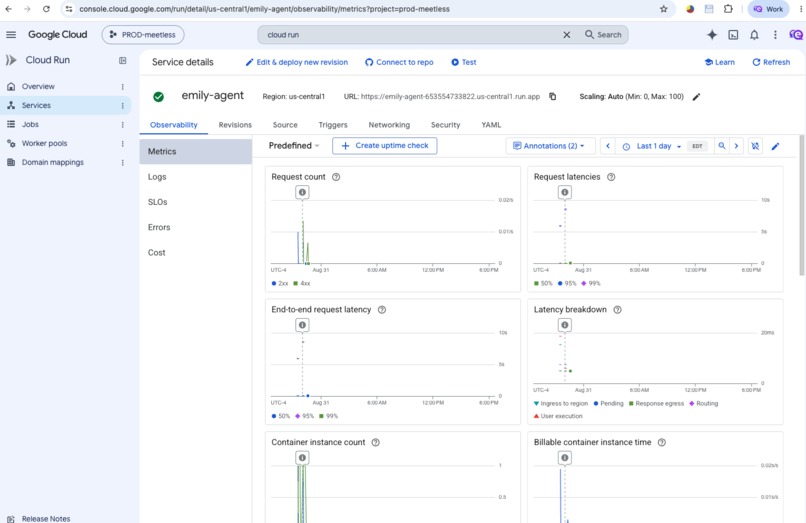Screen dimensions: 806x523
Task: Open the Learn panel
Action: (x=720, y=62)
